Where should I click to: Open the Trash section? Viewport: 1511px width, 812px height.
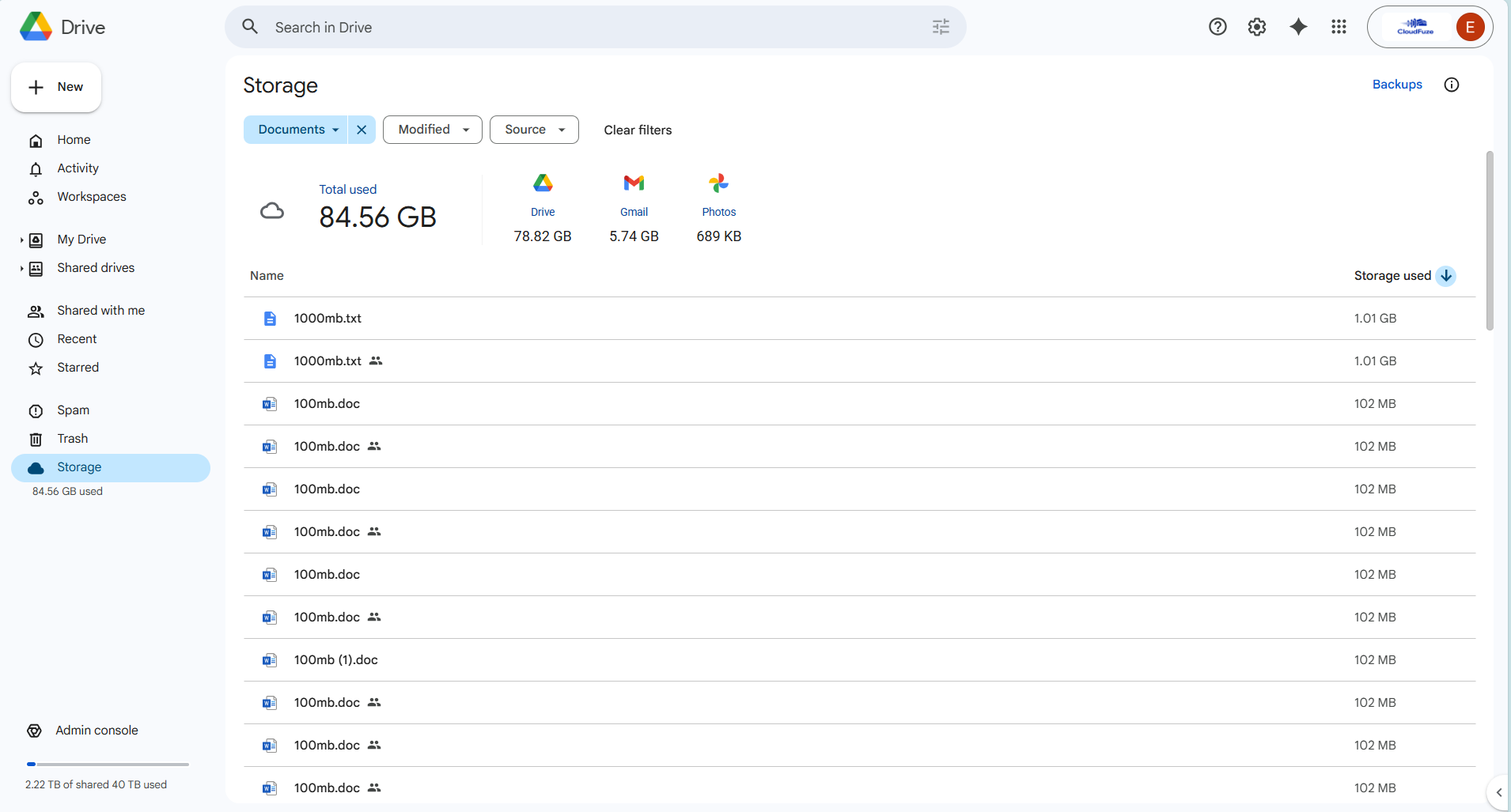pos(71,438)
